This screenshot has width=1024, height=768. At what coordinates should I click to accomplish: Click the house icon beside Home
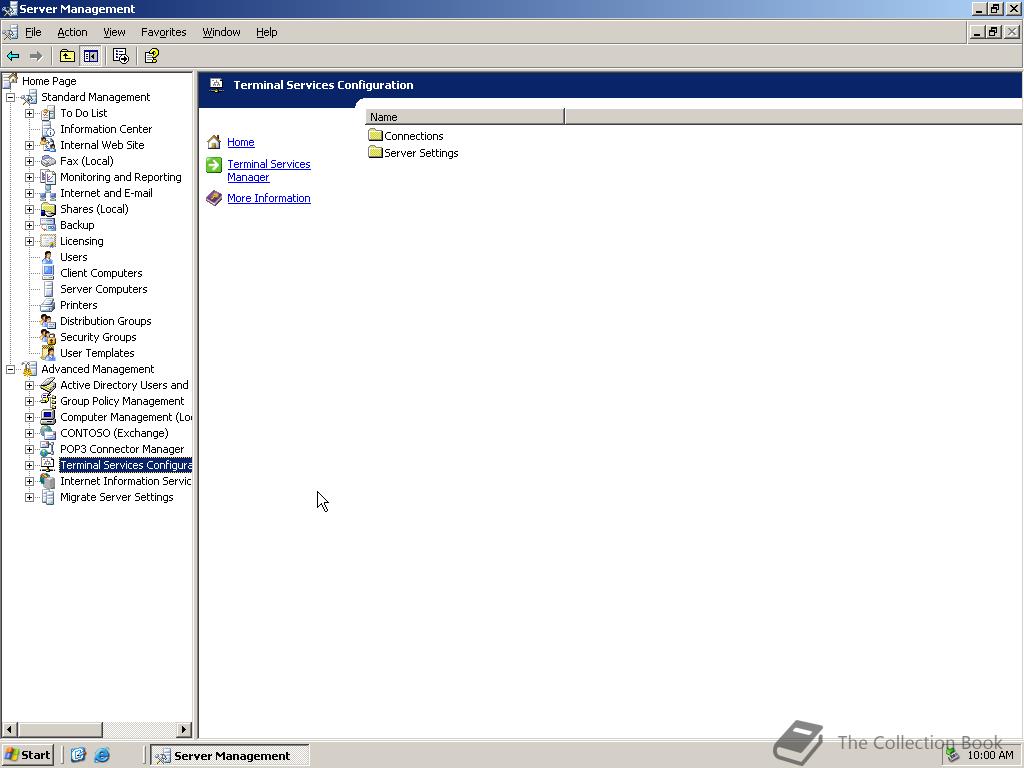tap(214, 142)
